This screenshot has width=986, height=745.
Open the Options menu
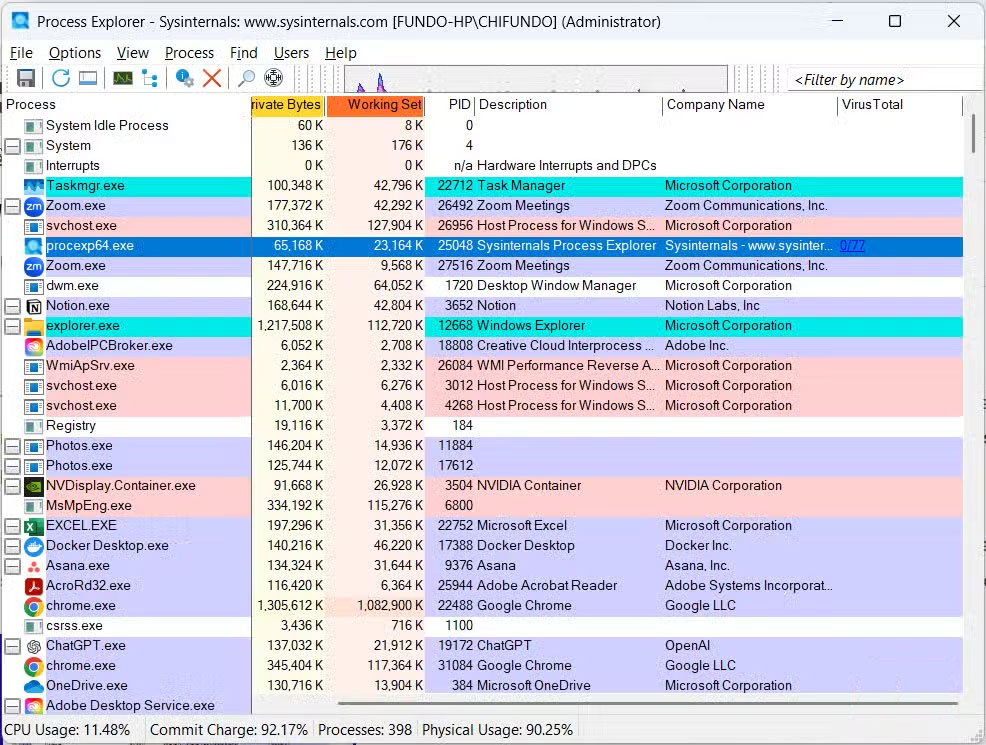pos(75,53)
